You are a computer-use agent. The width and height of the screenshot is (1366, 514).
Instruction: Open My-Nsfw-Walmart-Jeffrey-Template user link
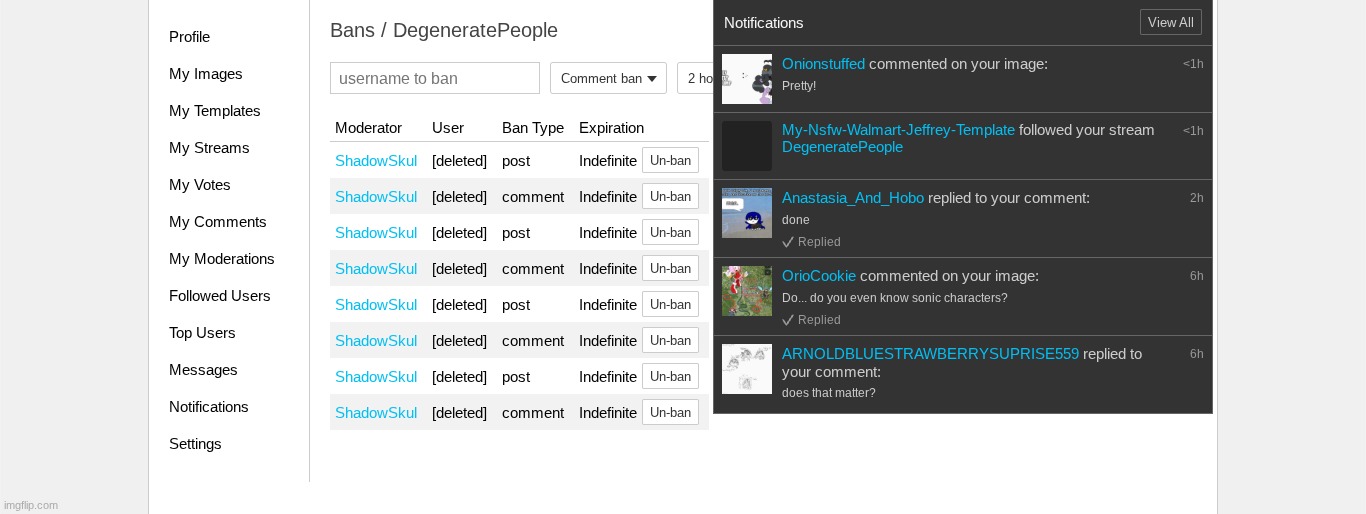click(898, 130)
